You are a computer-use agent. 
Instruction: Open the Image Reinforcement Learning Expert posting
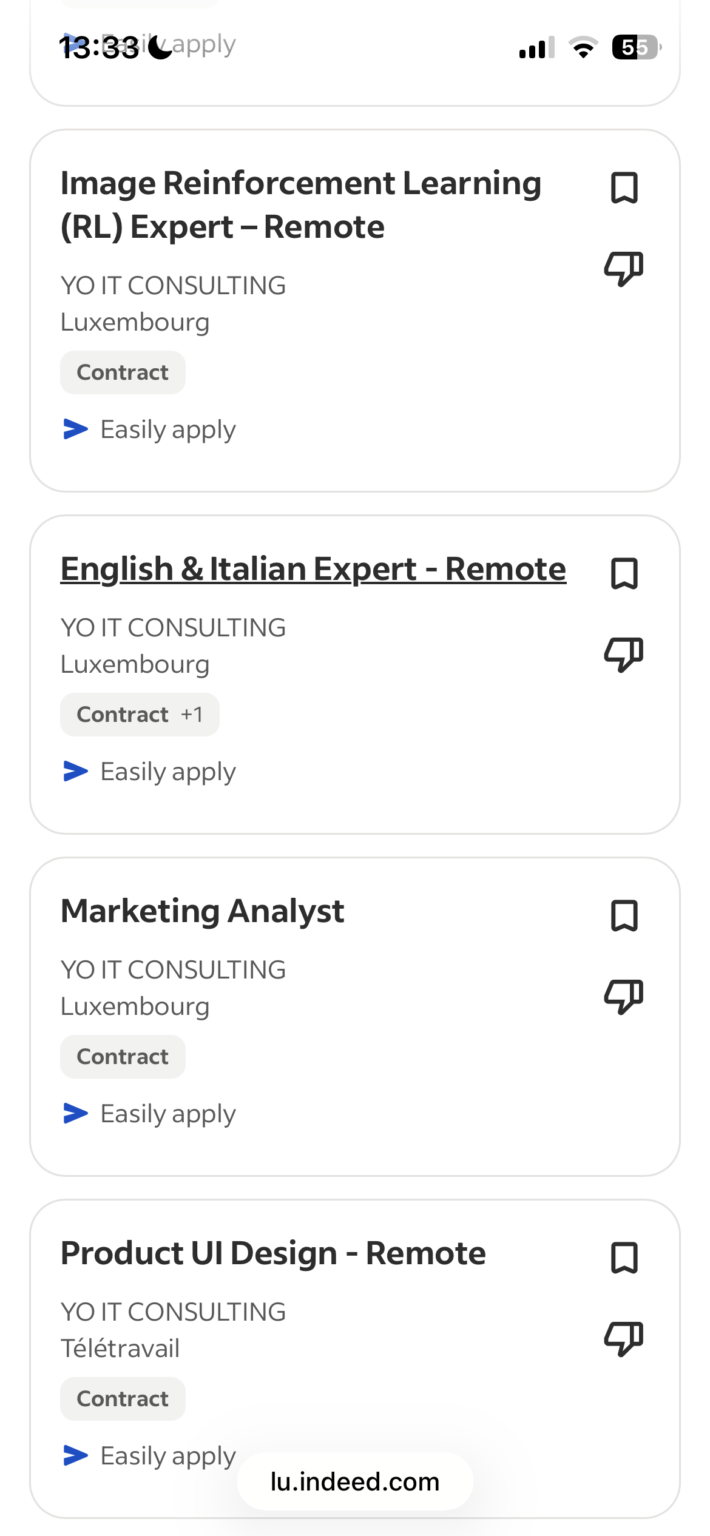tap(300, 204)
